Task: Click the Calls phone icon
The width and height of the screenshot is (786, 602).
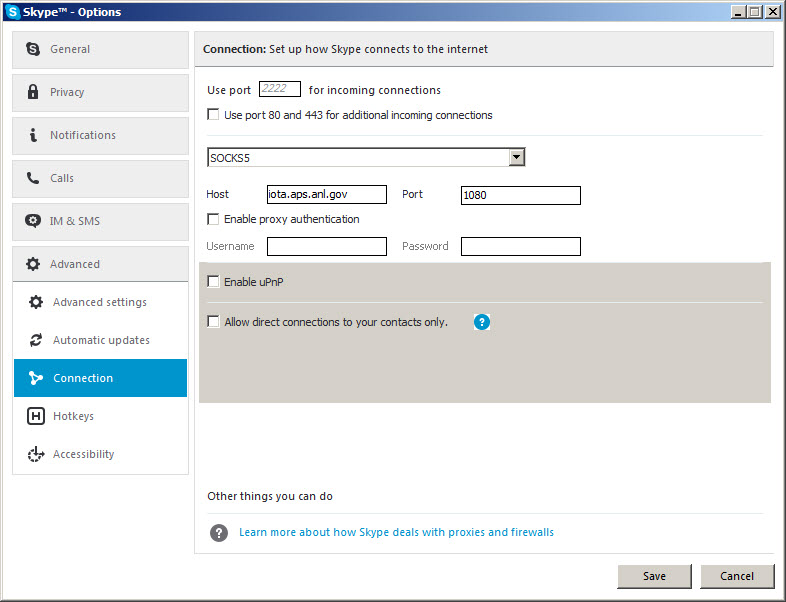Action: [x=33, y=178]
